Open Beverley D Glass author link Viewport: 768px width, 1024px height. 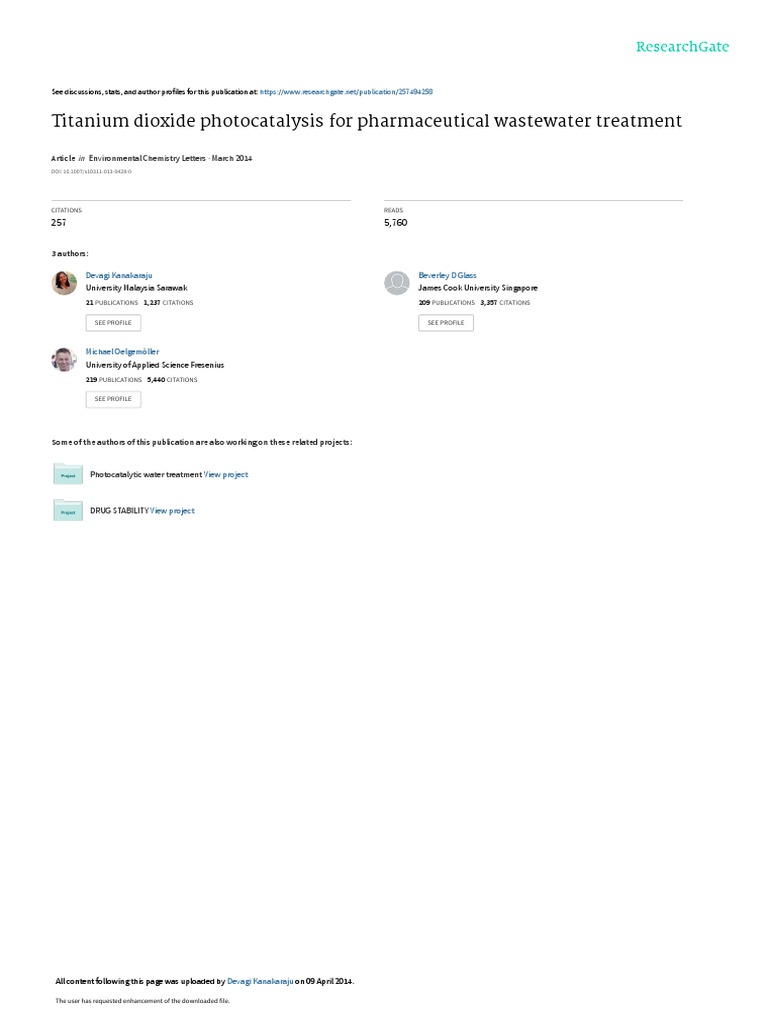click(x=447, y=276)
